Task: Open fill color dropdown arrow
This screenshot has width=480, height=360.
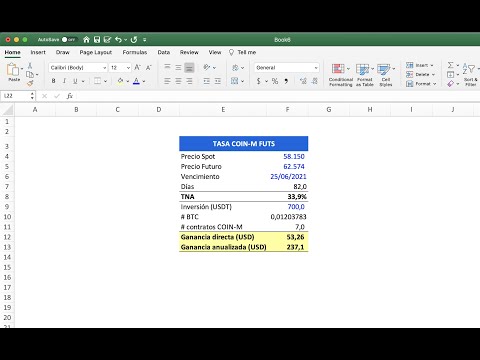Action: [128, 81]
